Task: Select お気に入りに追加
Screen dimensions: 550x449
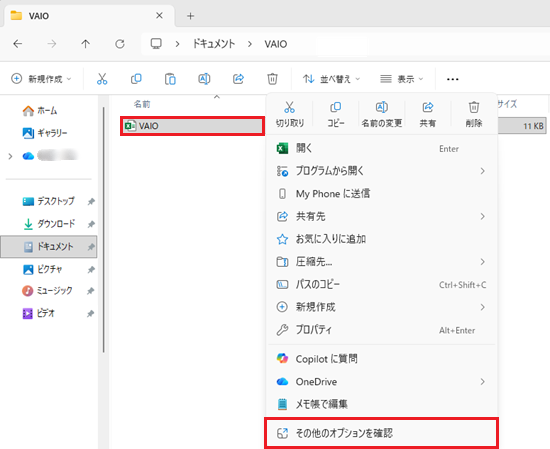Action: point(382,239)
